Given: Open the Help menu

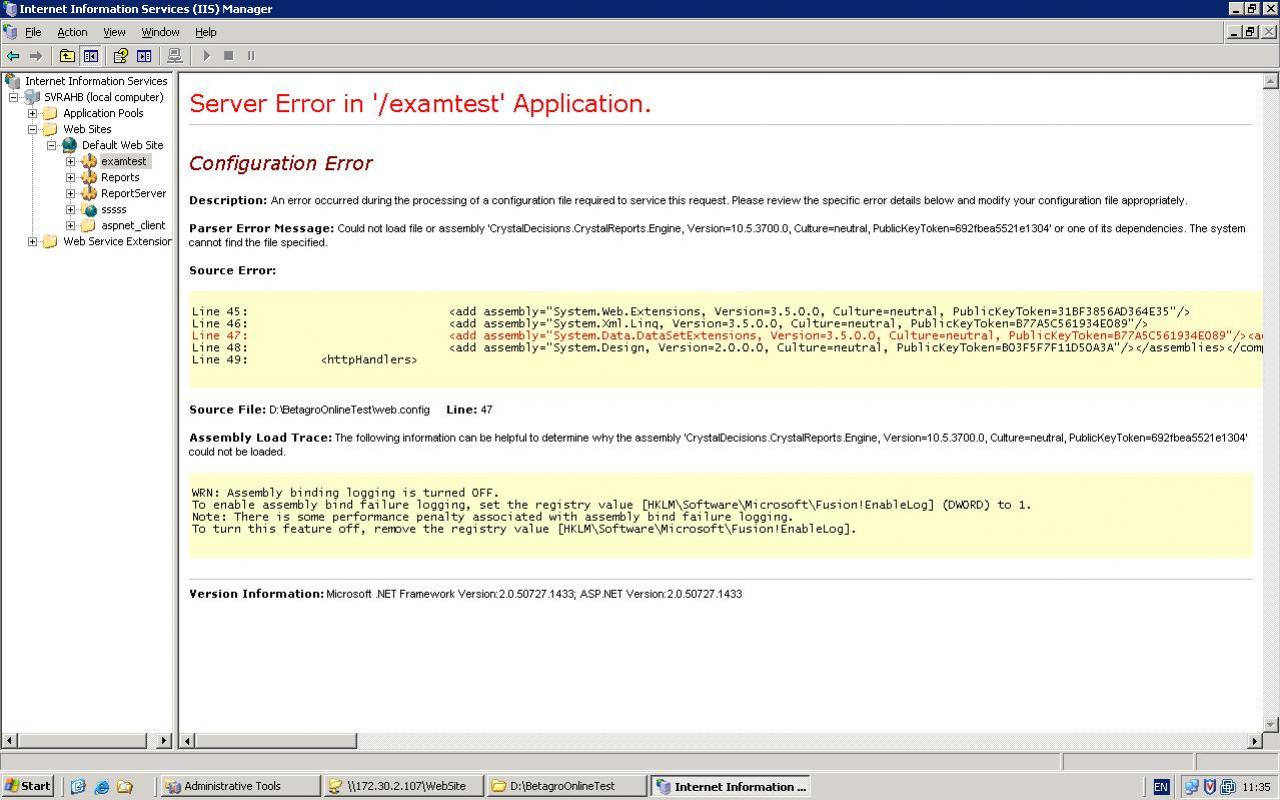Looking at the screenshot, I should (x=206, y=32).
